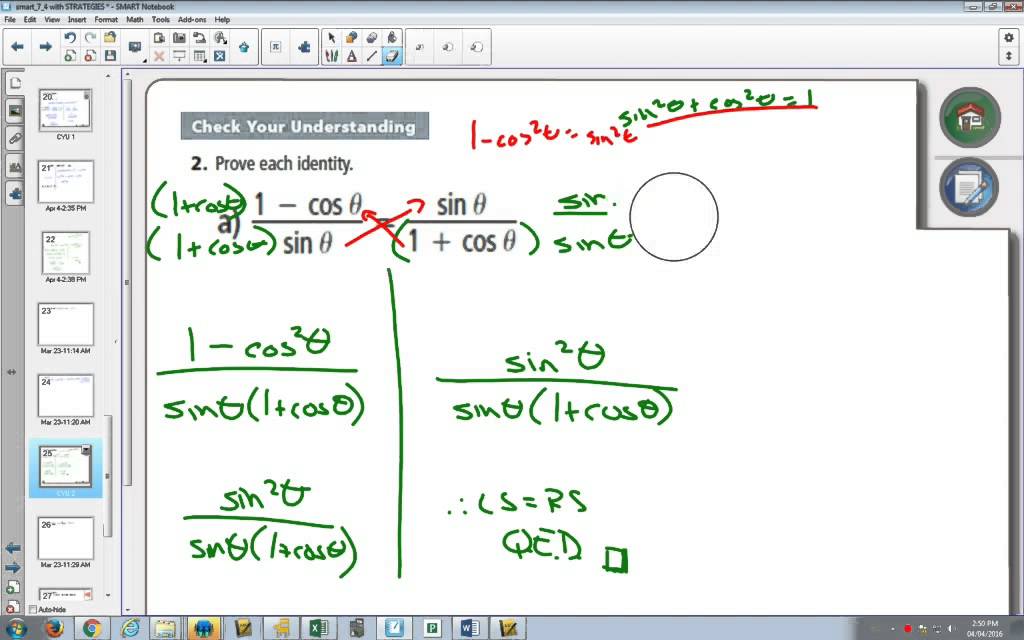Choose the Select arrow tool
This screenshot has height=640, width=1024.
pyautogui.click(x=332, y=38)
